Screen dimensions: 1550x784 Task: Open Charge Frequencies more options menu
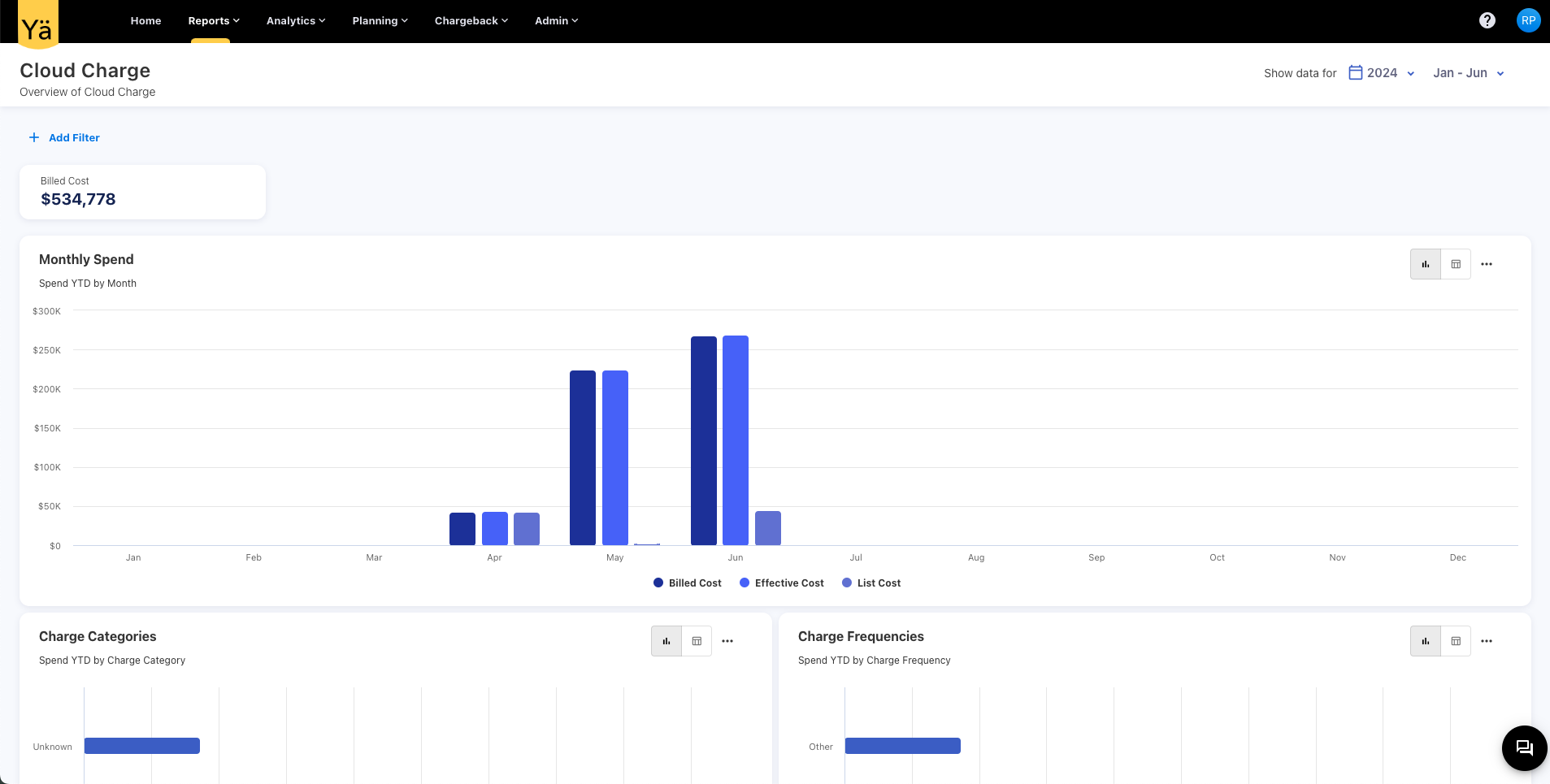click(1486, 641)
